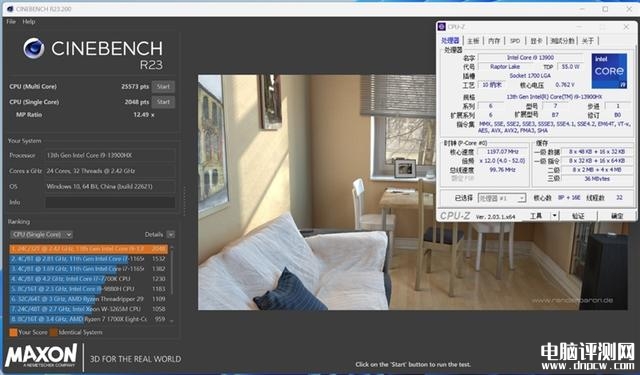Open the 处理器 #1 selection dropdown in CPU-Z
This screenshot has height=375, width=640.
[502, 198]
